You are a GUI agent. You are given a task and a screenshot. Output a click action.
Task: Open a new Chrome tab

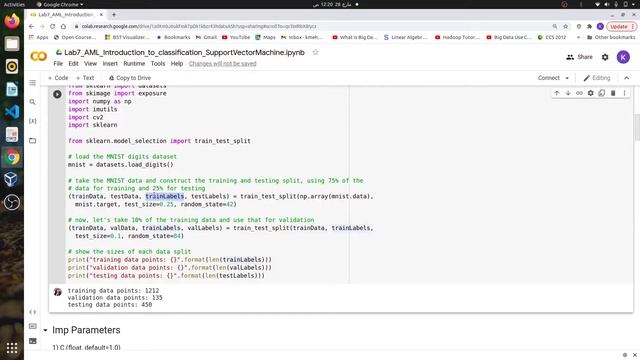point(114,15)
